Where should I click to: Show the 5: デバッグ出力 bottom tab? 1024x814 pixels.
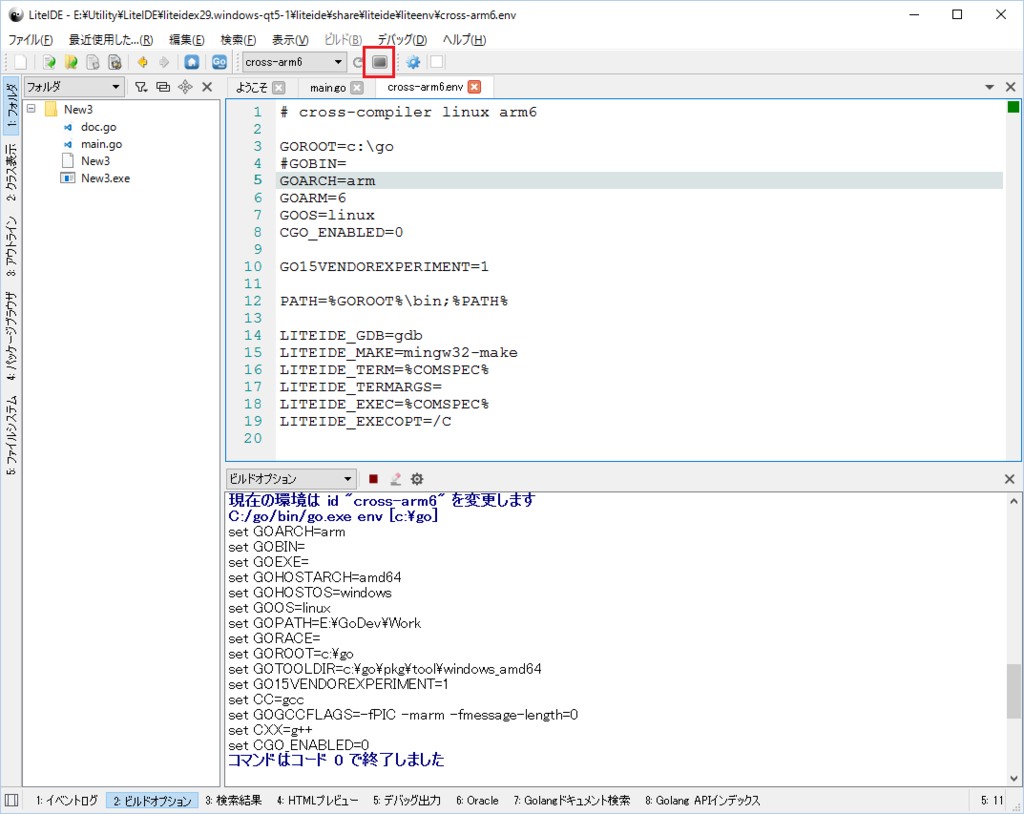click(x=407, y=800)
